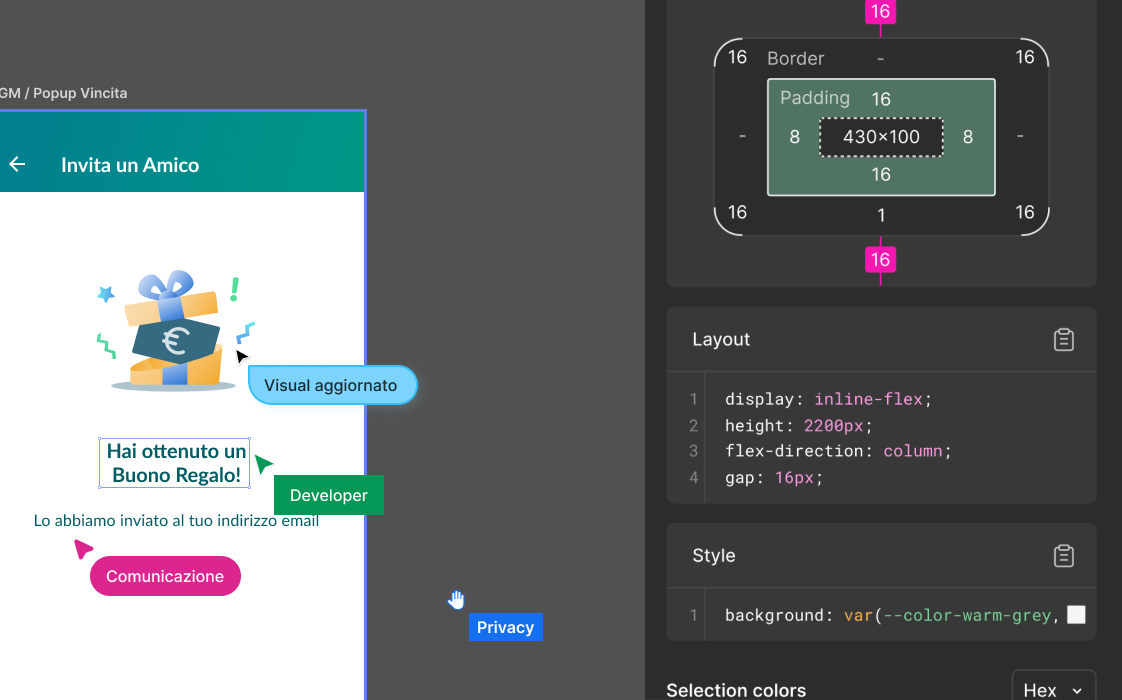Click the right padding value 8

[967, 137]
